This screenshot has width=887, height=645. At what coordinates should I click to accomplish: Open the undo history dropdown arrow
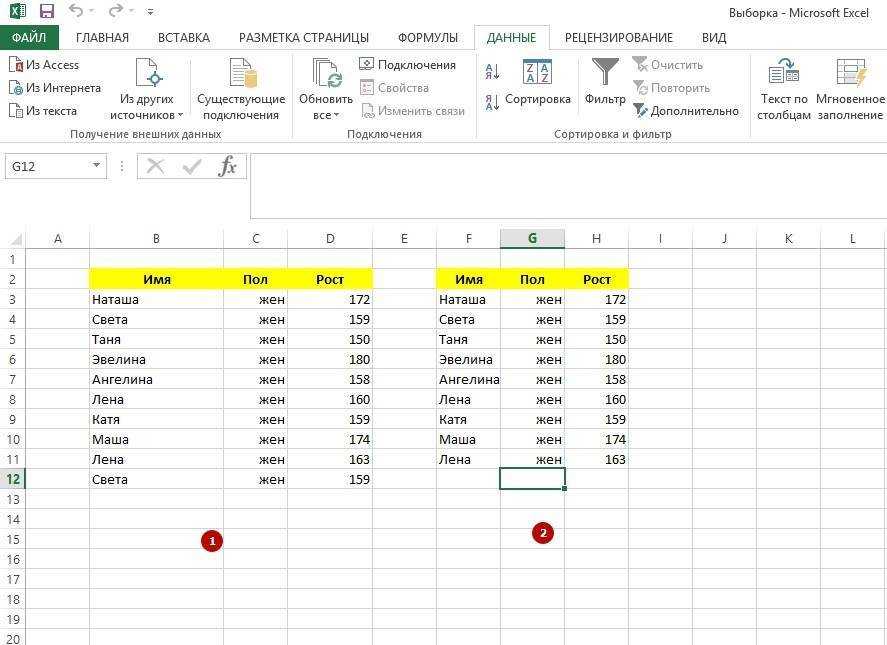(x=91, y=11)
